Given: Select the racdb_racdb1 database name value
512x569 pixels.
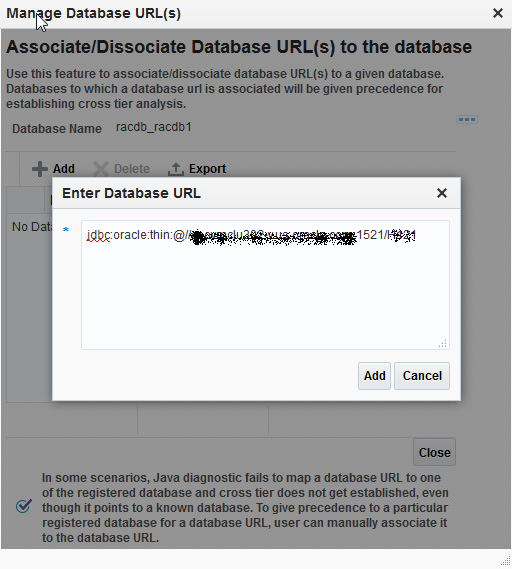Looking at the screenshot, I should click(x=153, y=127).
